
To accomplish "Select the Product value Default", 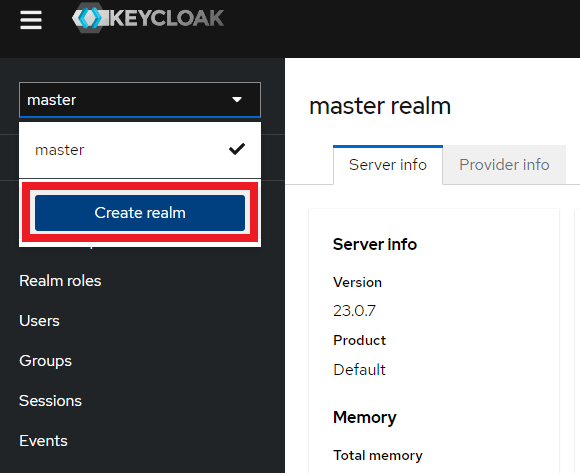I will click(x=359, y=369).
